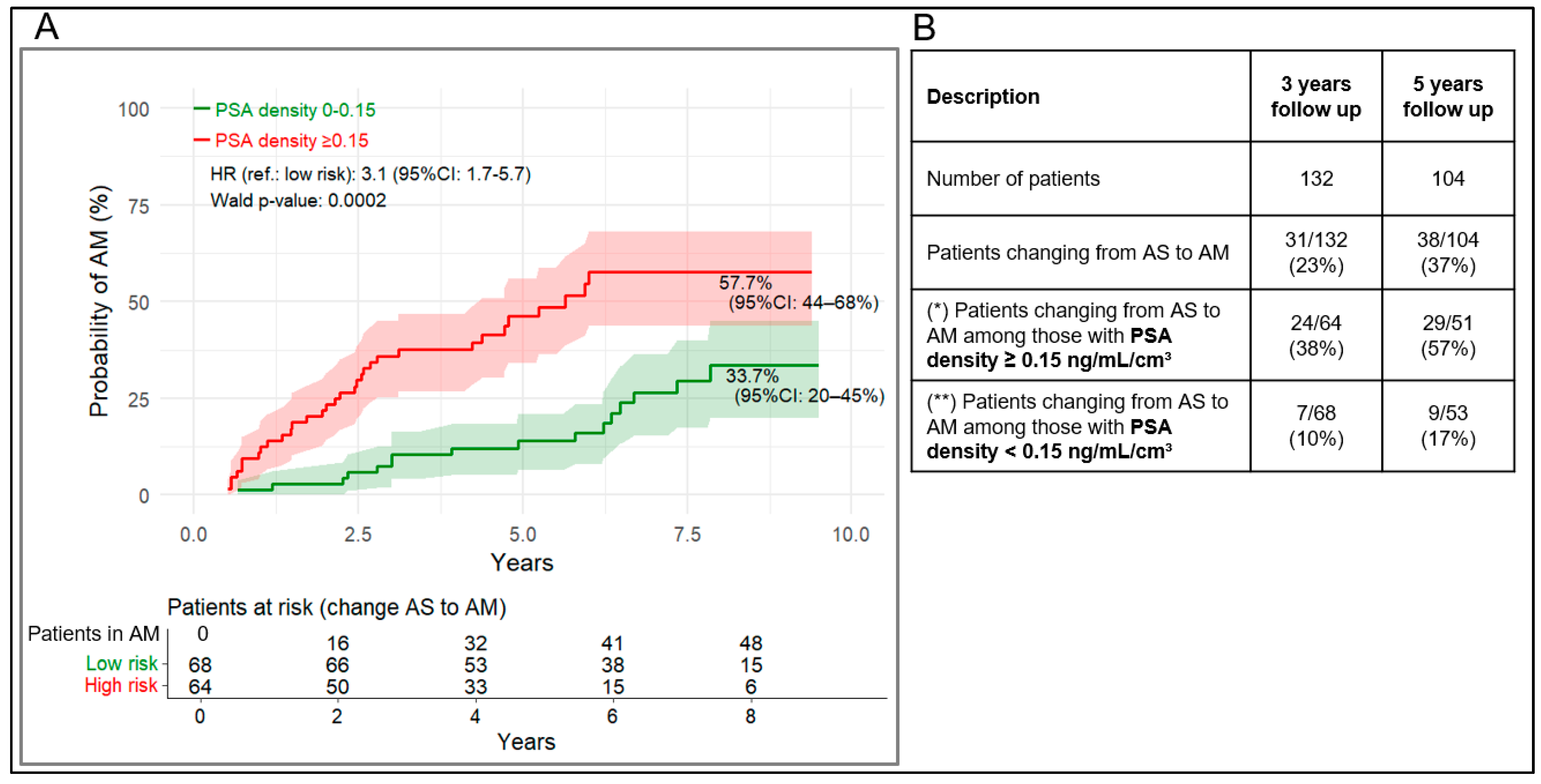Click the hazard ratio HR text line
The height and width of the screenshot is (784, 1541).
(370, 174)
